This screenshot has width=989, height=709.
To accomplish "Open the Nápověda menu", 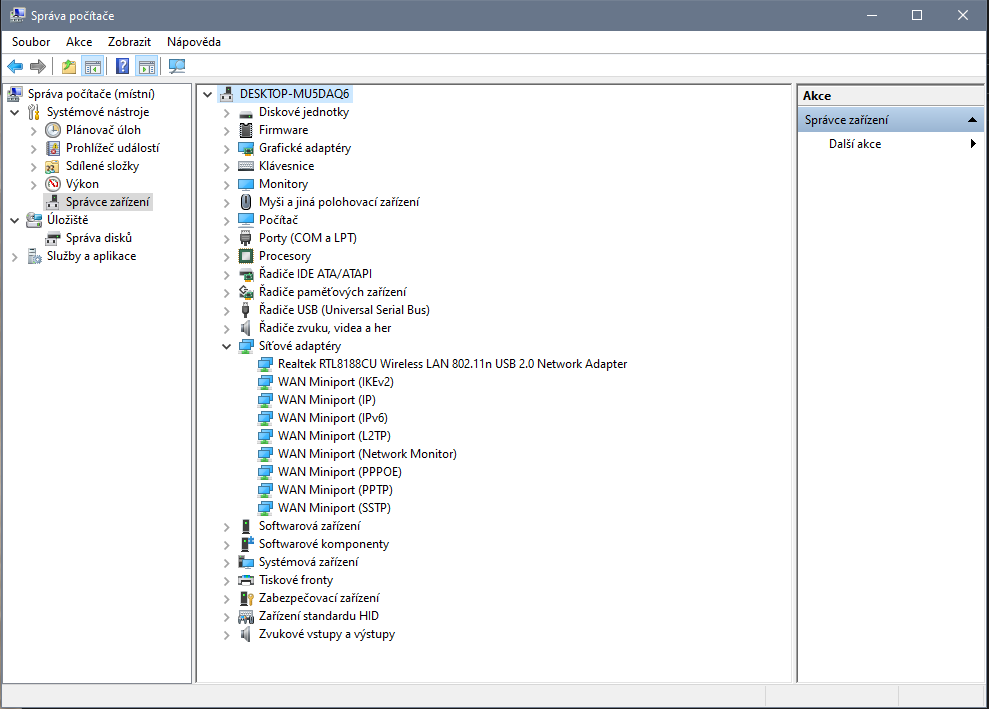I will 194,42.
